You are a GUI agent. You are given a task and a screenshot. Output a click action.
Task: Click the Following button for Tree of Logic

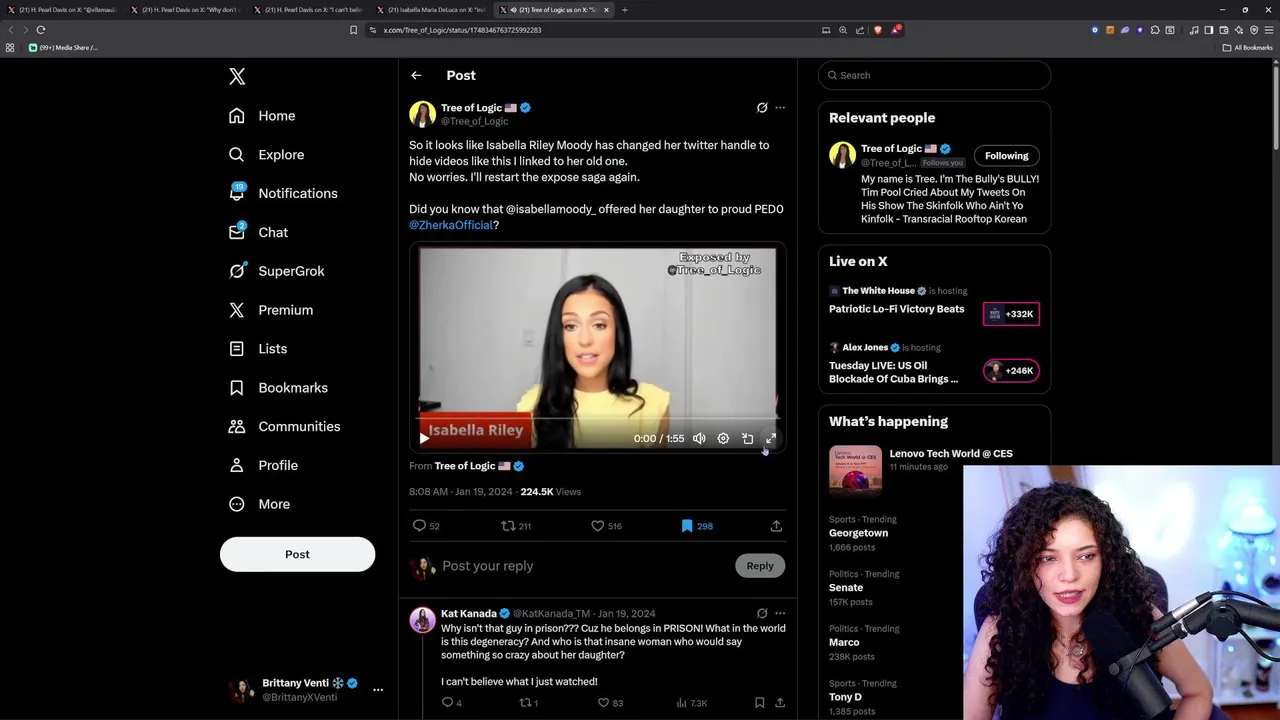click(x=1006, y=156)
